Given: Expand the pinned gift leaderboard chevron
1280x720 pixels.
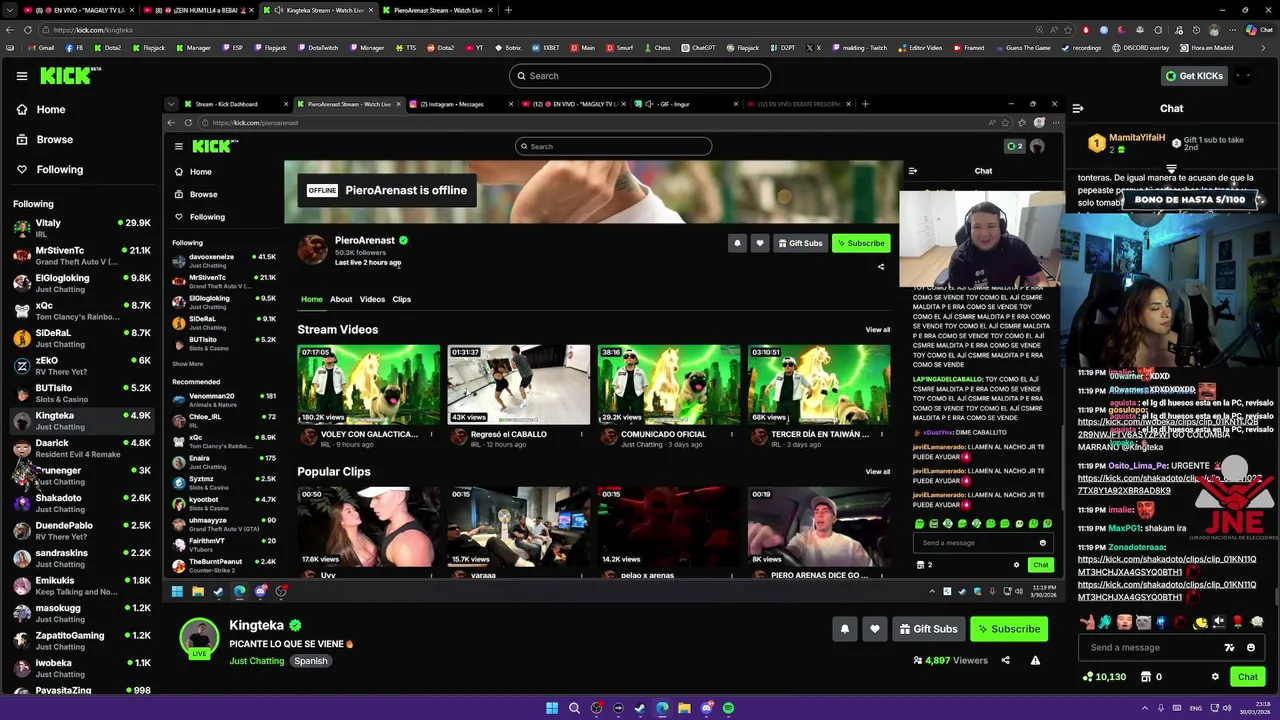Looking at the screenshot, I should (x=1171, y=171).
